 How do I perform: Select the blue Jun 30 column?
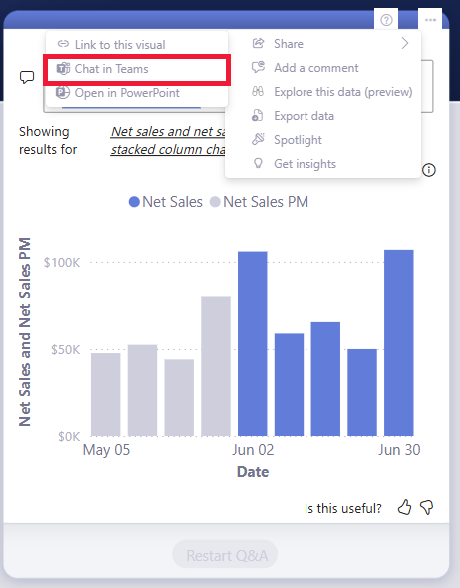tap(399, 343)
